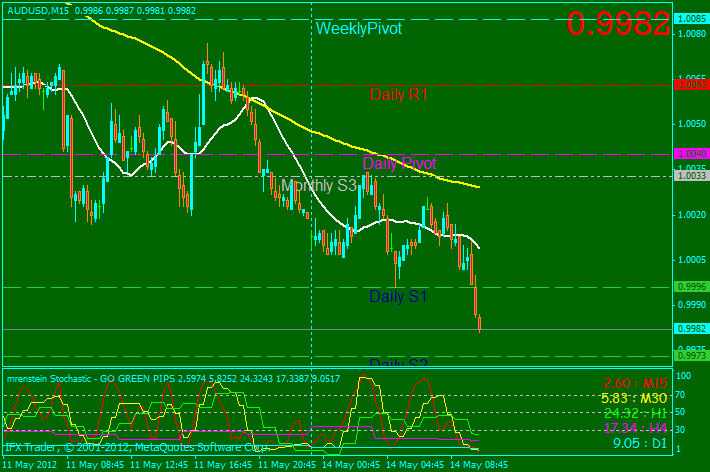Click the 1.0085 price tag at top
The width and height of the screenshot is (710, 472).
point(691,18)
